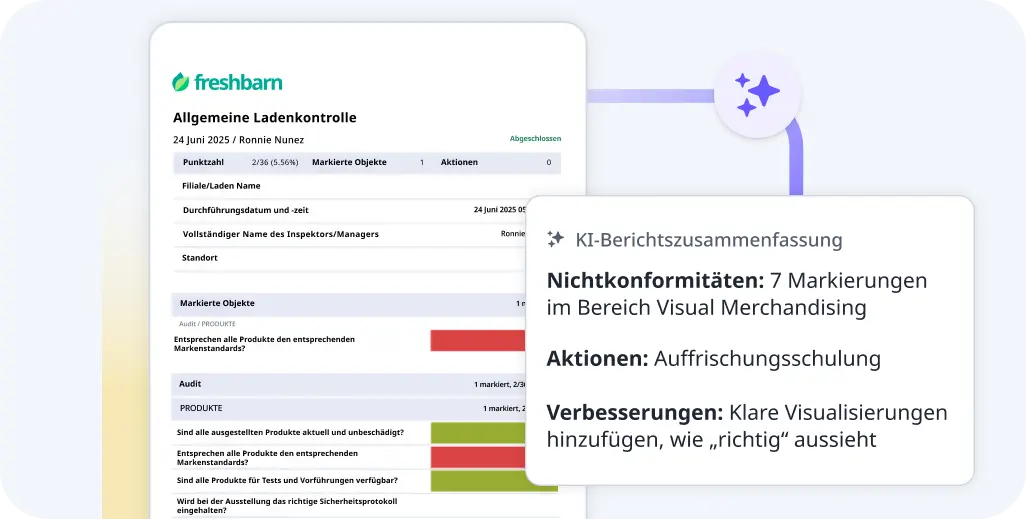The image size is (1026, 519).
Task: Expand the Markierte Objekte section header
Action: coord(217,303)
